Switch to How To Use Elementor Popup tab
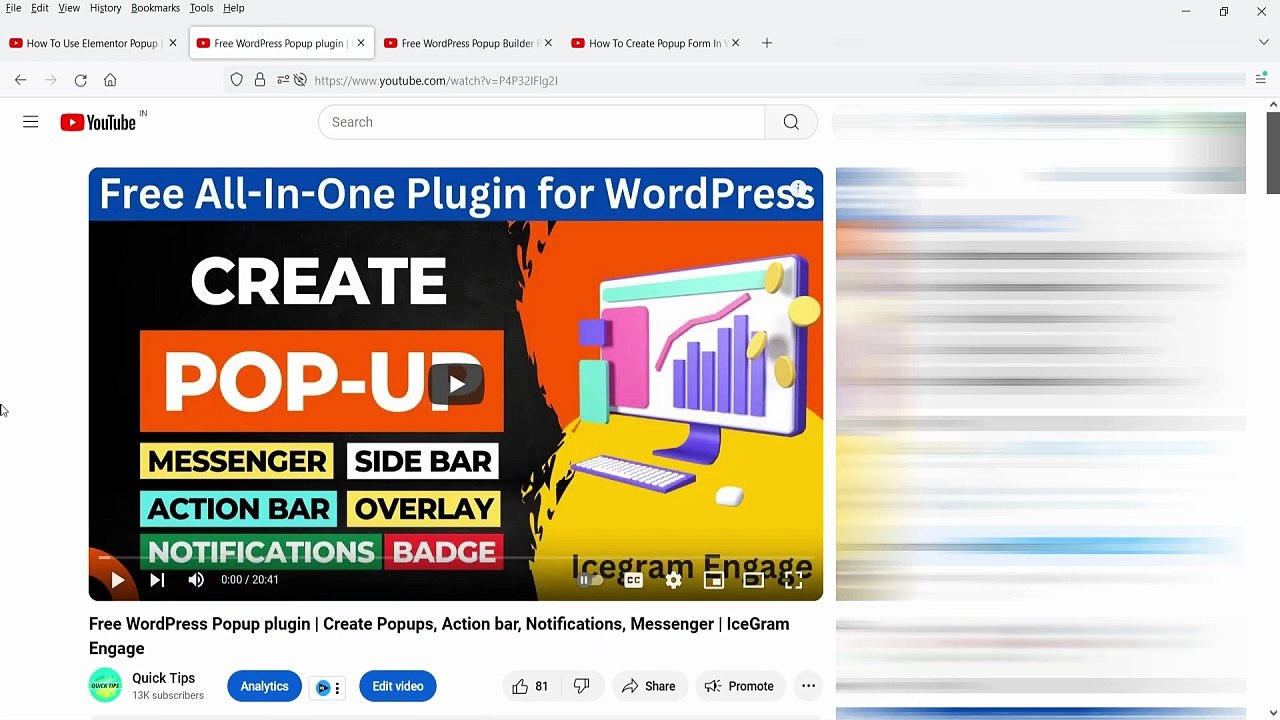 93,43
